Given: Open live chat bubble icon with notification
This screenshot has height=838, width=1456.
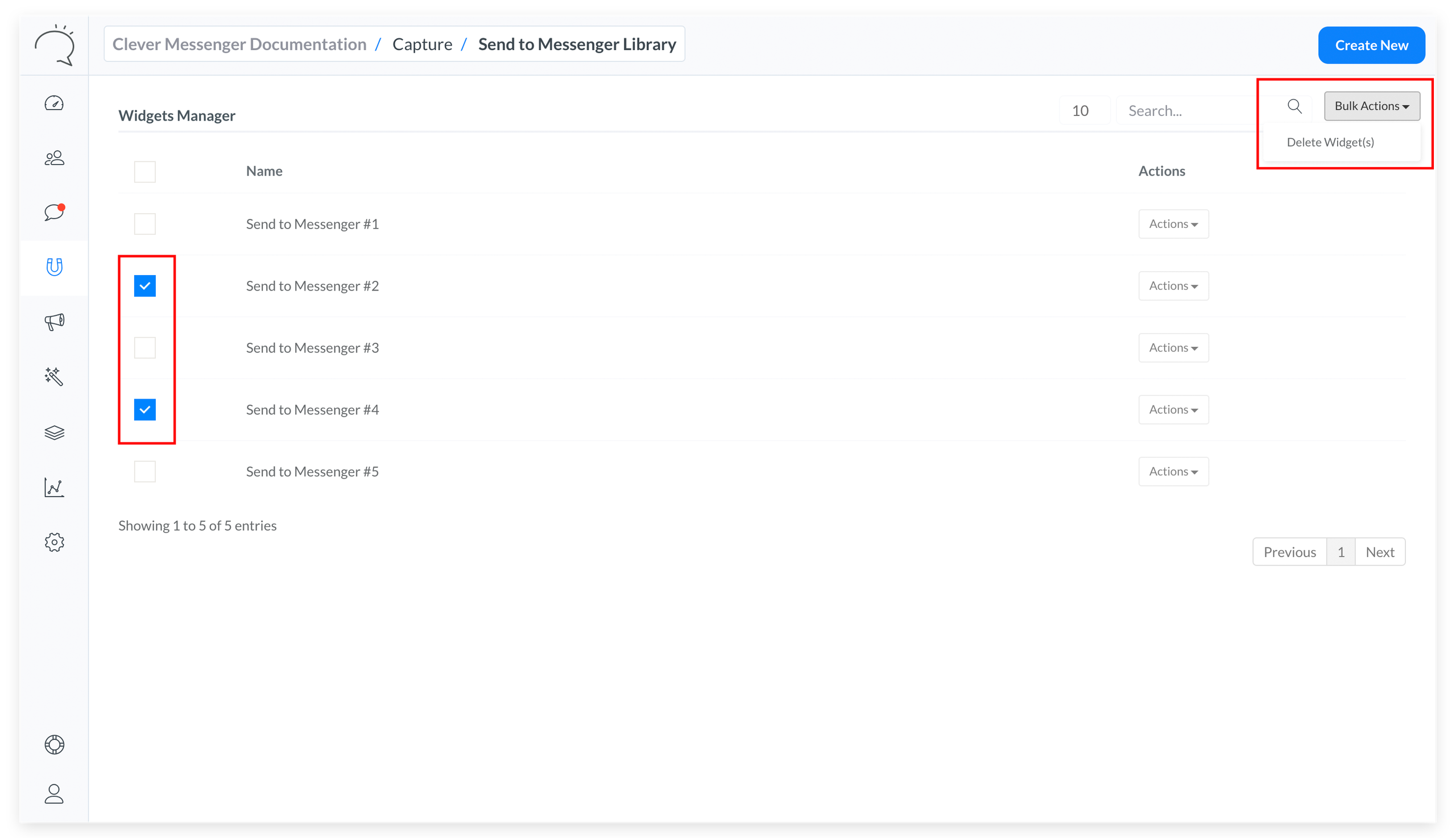Looking at the screenshot, I should click(x=54, y=212).
